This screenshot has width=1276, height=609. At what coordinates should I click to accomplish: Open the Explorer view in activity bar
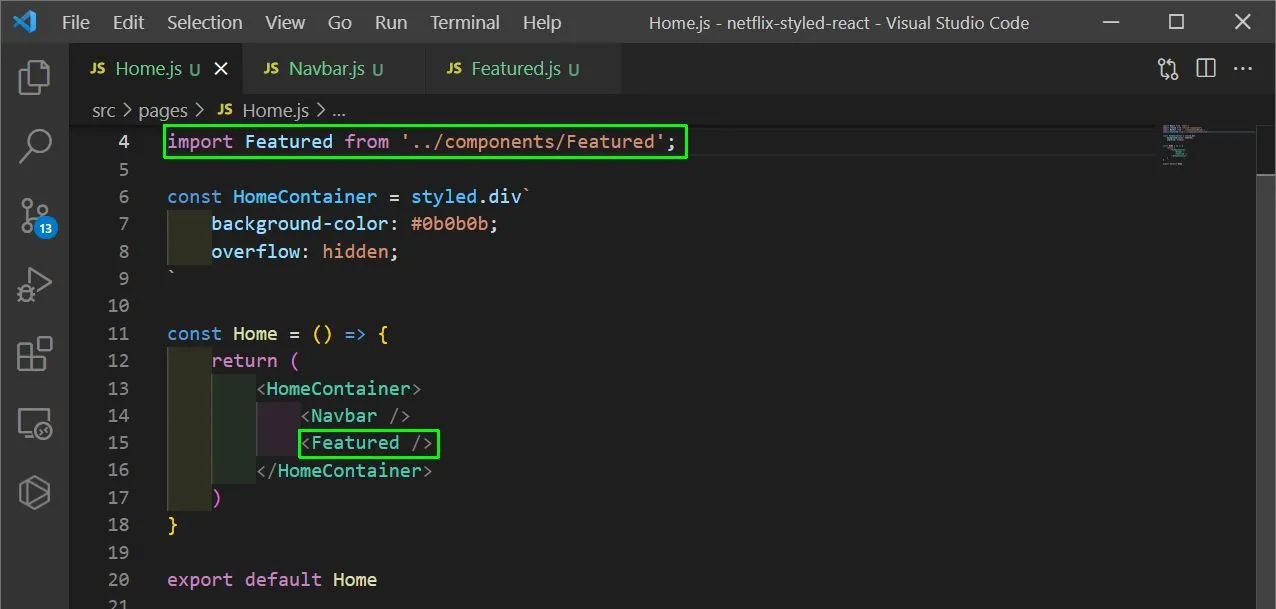tap(35, 77)
